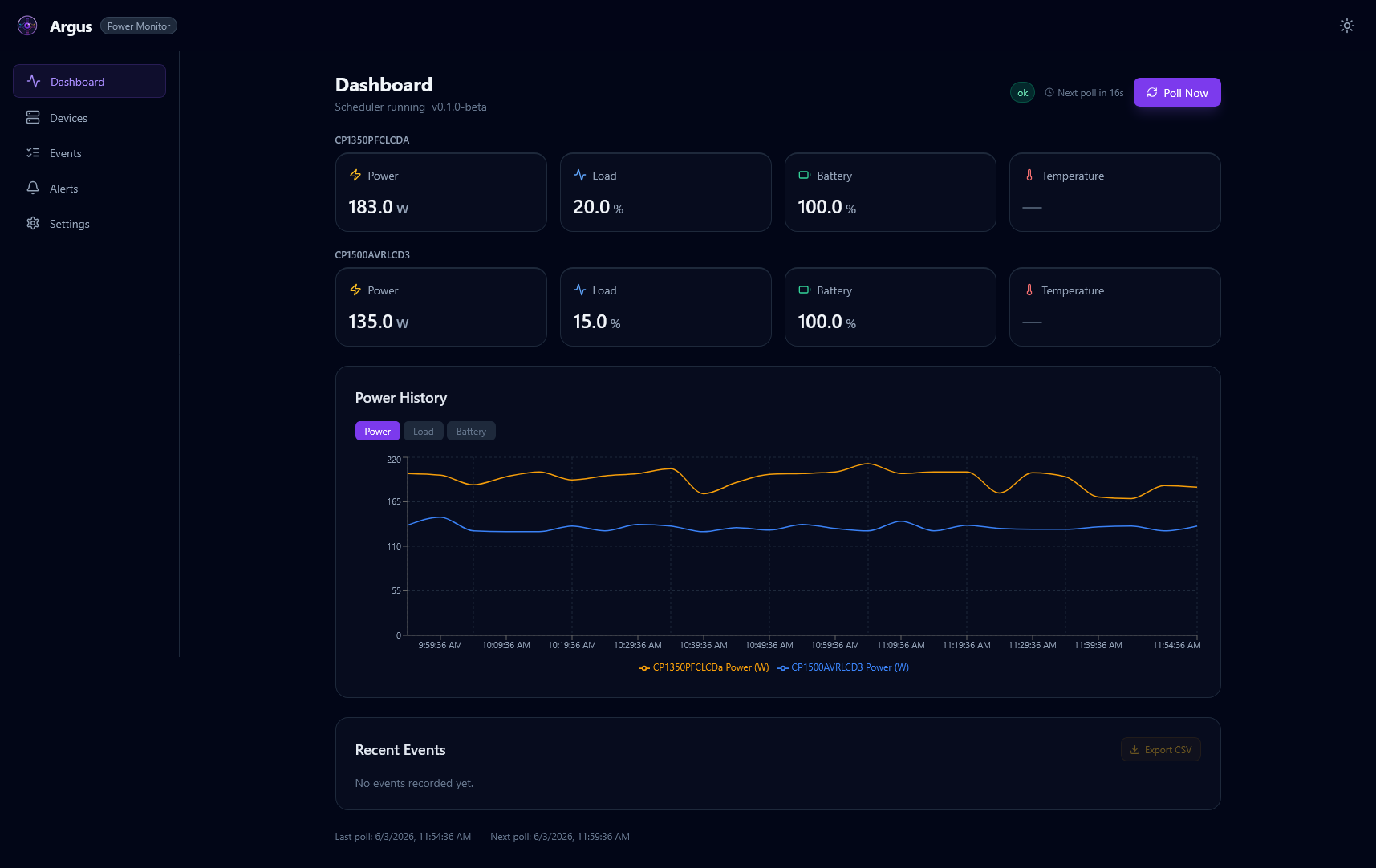1376x868 pixels.
Task: Click the No events recorded yet message
Action: (415, 783)
